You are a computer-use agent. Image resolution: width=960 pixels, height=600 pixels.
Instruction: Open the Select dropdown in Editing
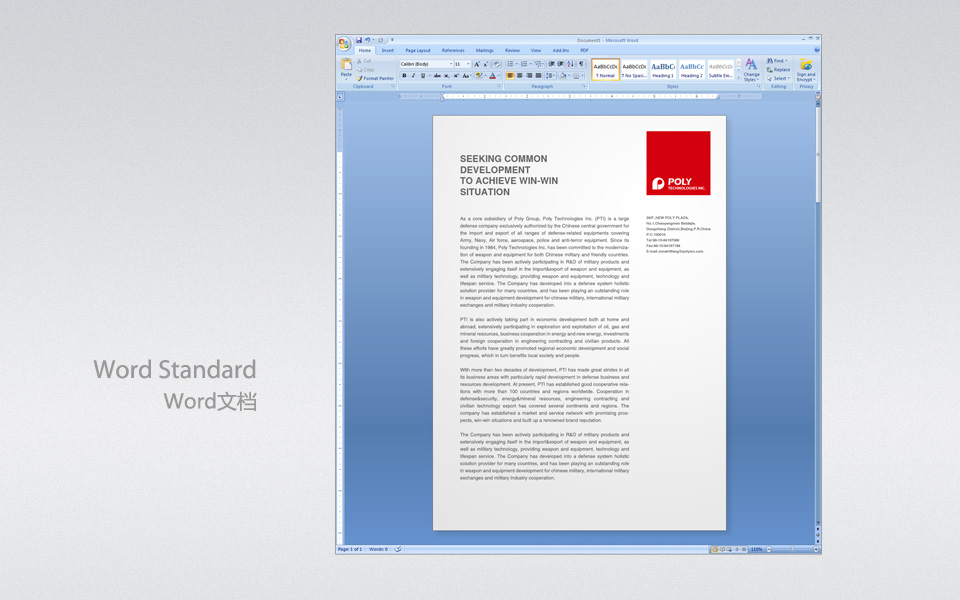779,78
